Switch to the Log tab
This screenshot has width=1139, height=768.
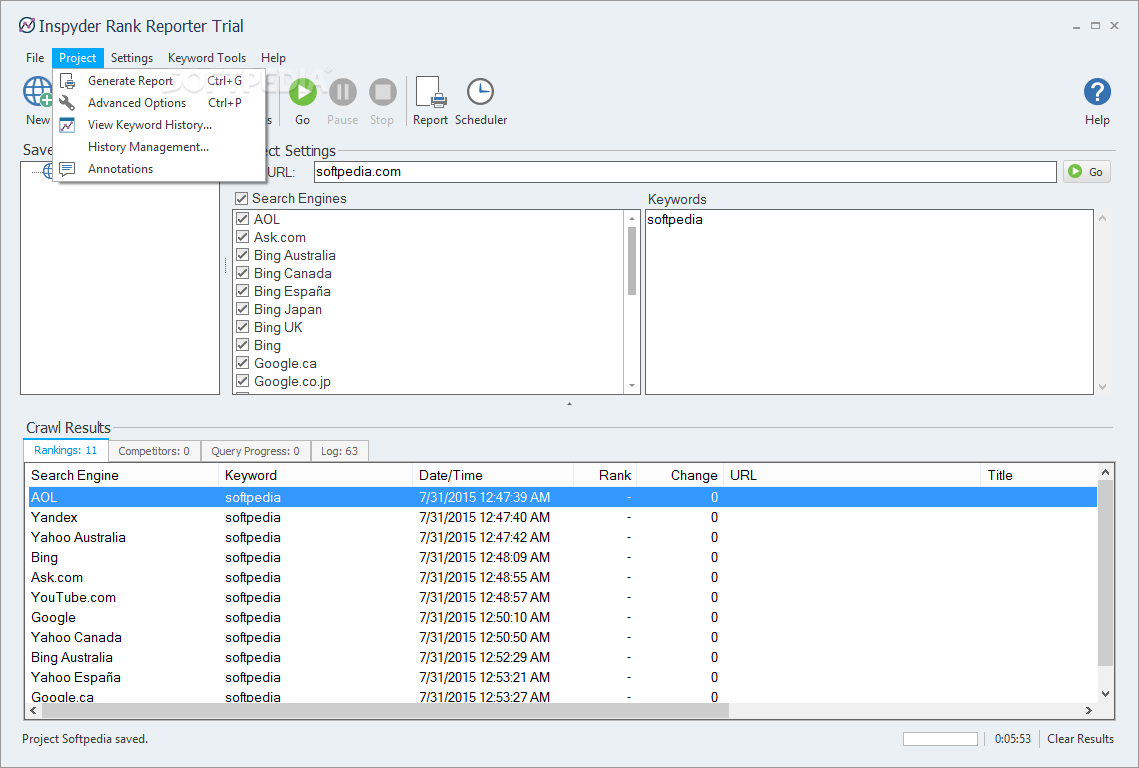tap(339, 451)
